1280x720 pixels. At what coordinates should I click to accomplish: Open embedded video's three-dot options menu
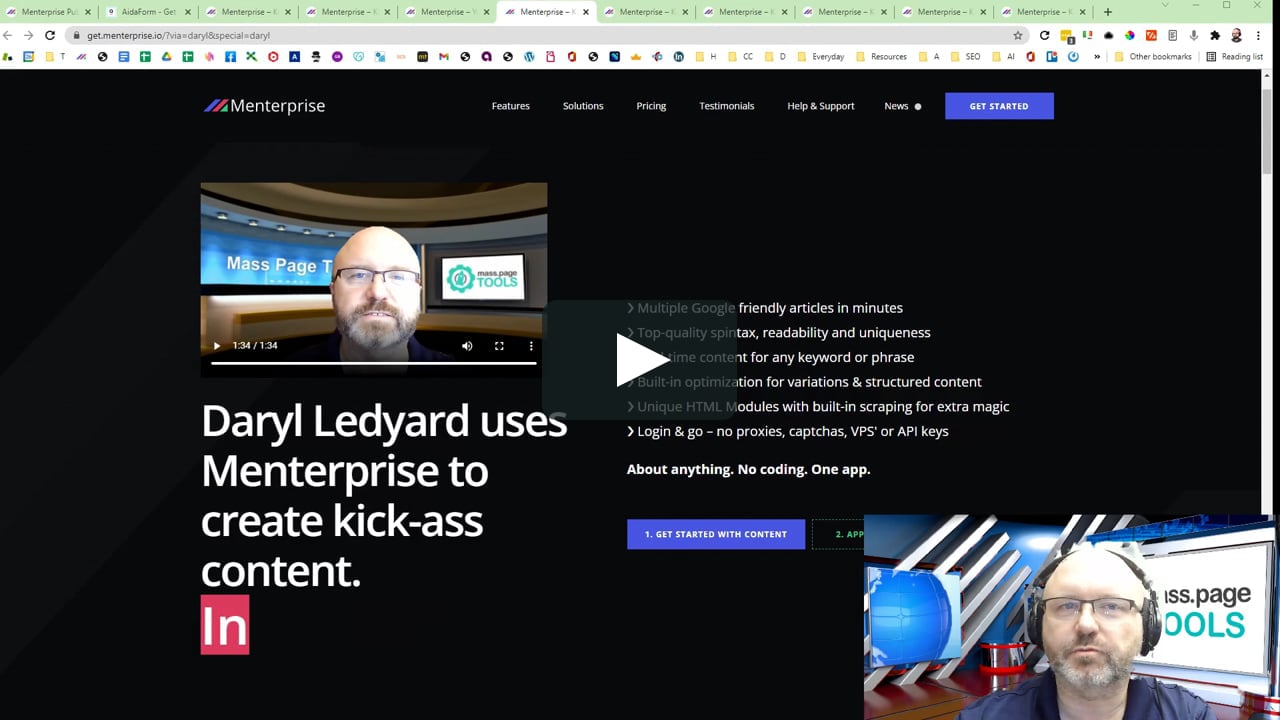click(531, 346)
